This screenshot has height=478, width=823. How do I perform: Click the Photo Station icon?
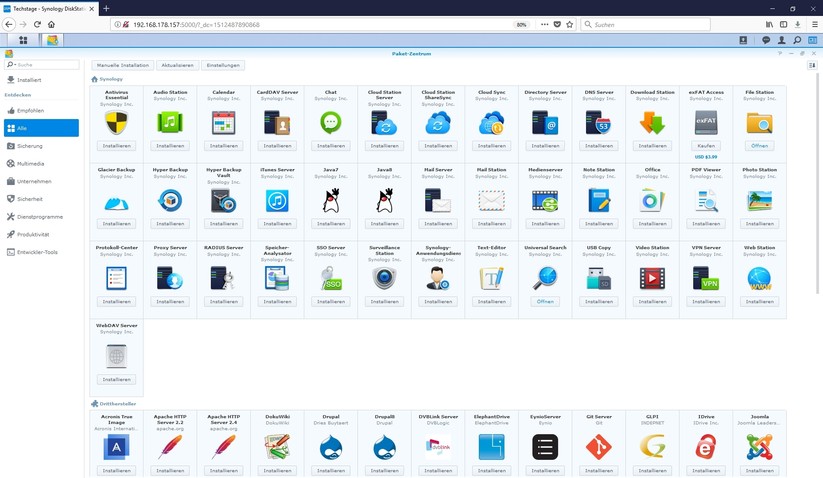[x=759, y=200]
